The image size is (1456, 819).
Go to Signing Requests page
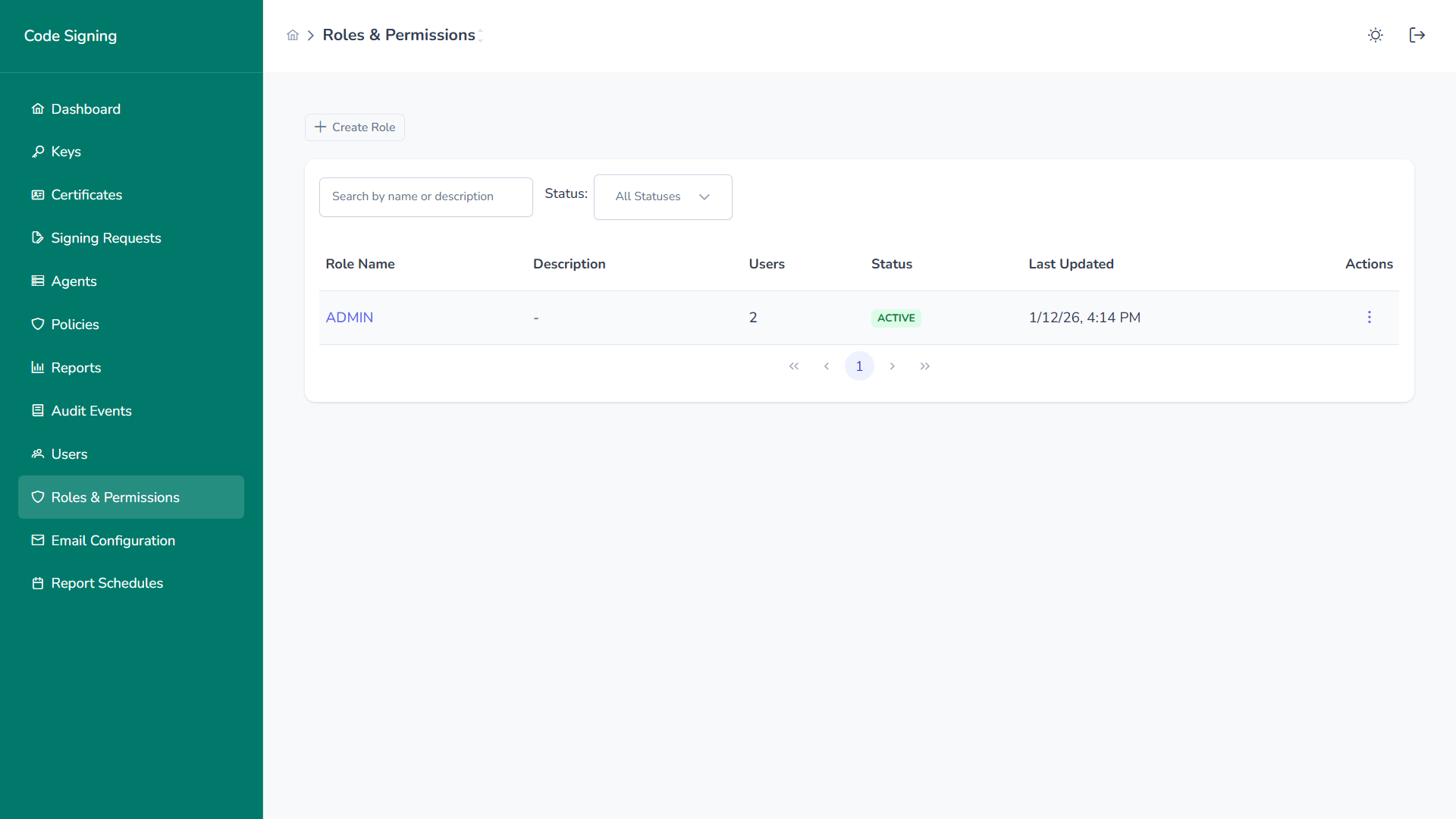click(105, 238)
